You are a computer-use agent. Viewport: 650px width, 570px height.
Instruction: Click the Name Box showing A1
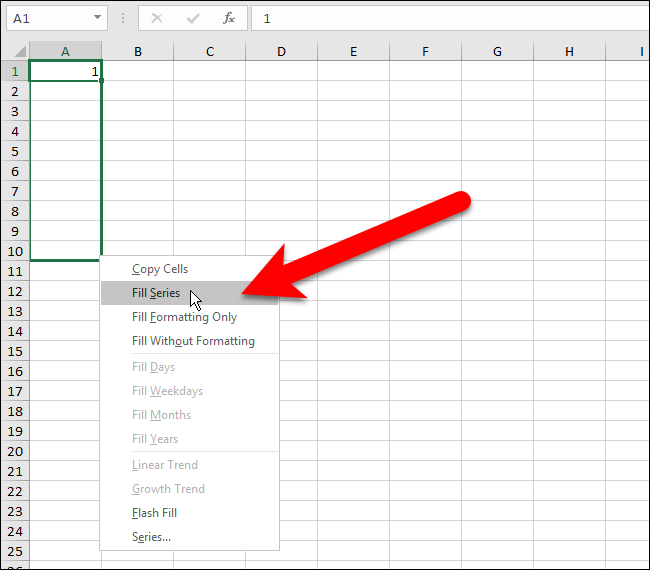pyautogui.click(x=57, y=18)
